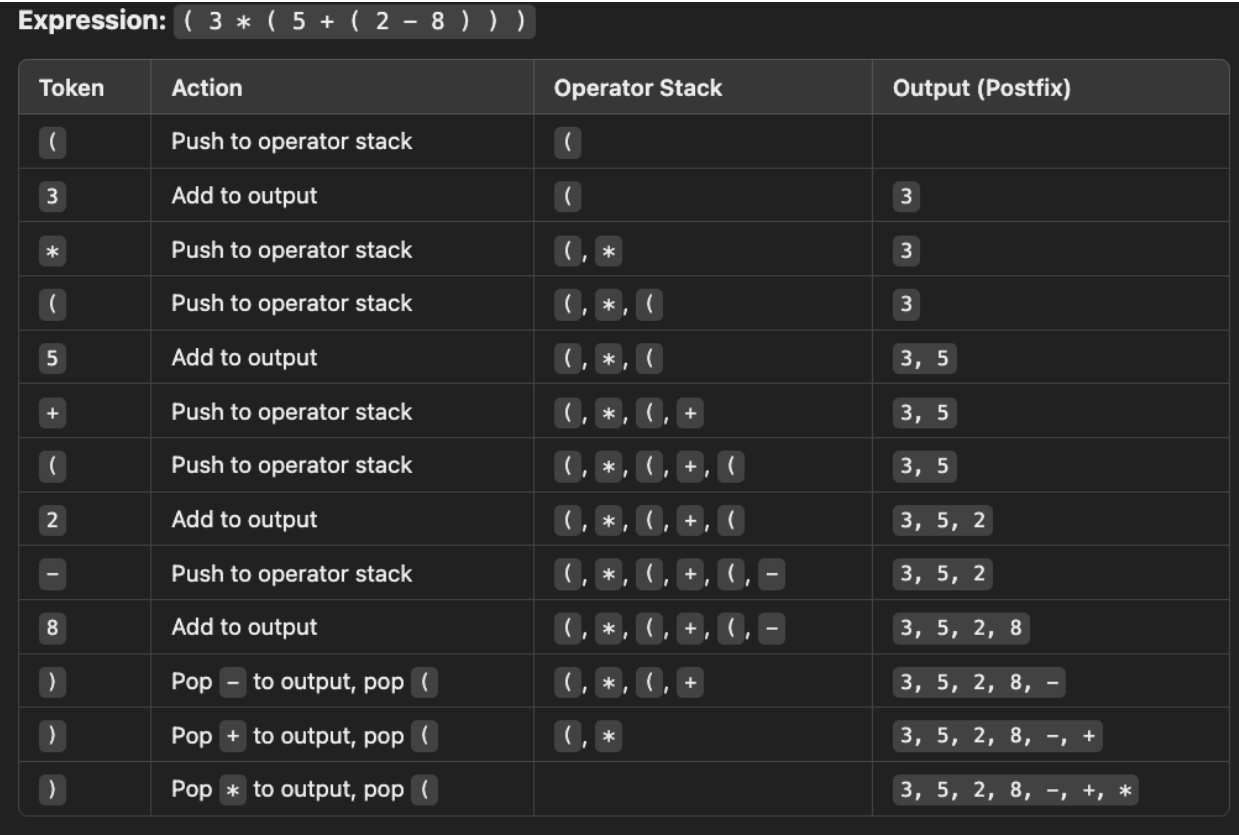1239x835 pixels.
Task: Click the Token column header
Action: [x=71, y=88]
